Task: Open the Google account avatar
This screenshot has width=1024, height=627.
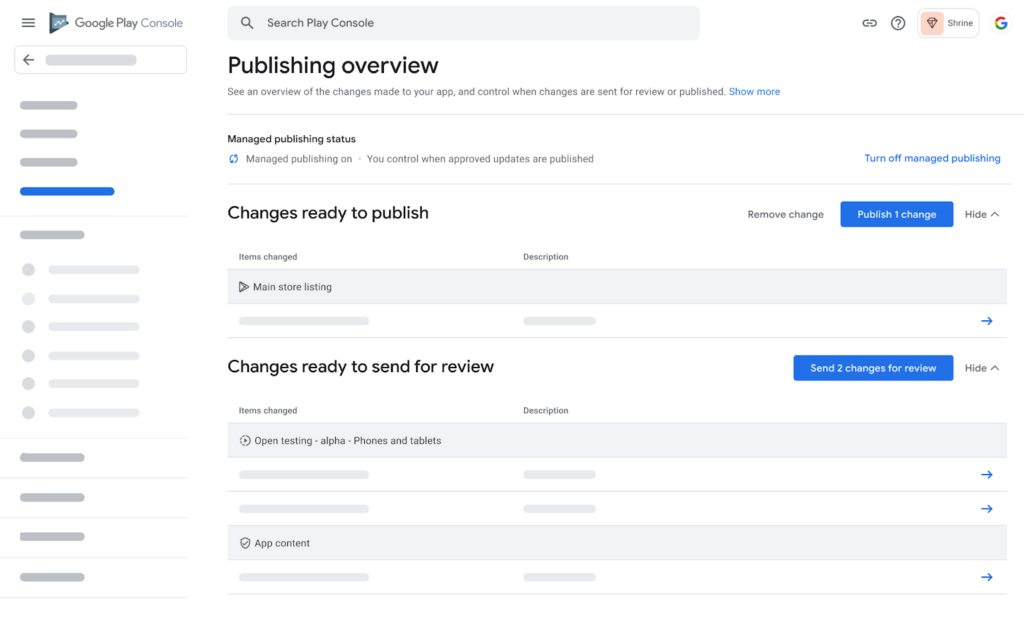Action: click(x=1001, y=22)
